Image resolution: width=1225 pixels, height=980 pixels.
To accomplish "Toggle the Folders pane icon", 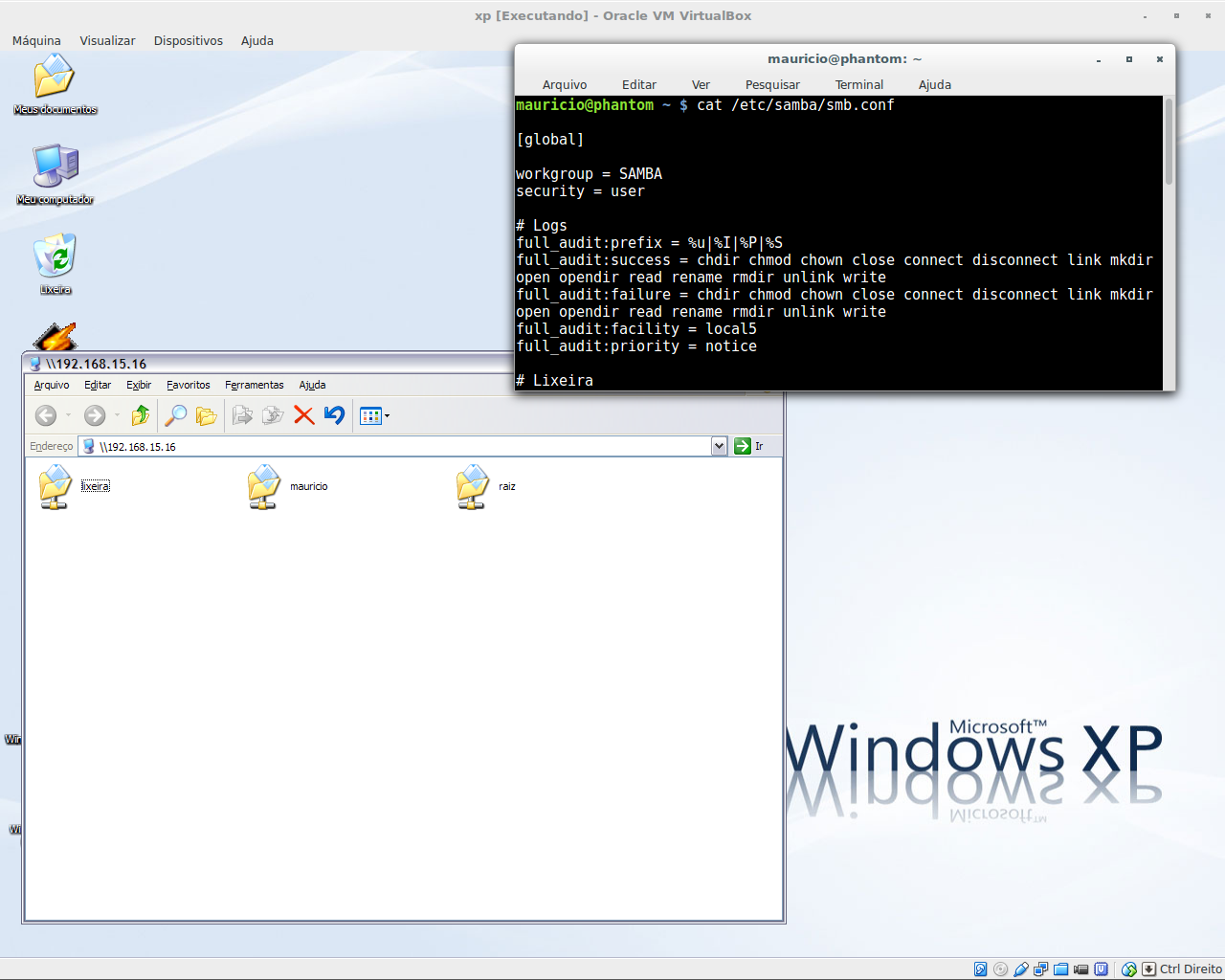I will click(x=206, y=415).
